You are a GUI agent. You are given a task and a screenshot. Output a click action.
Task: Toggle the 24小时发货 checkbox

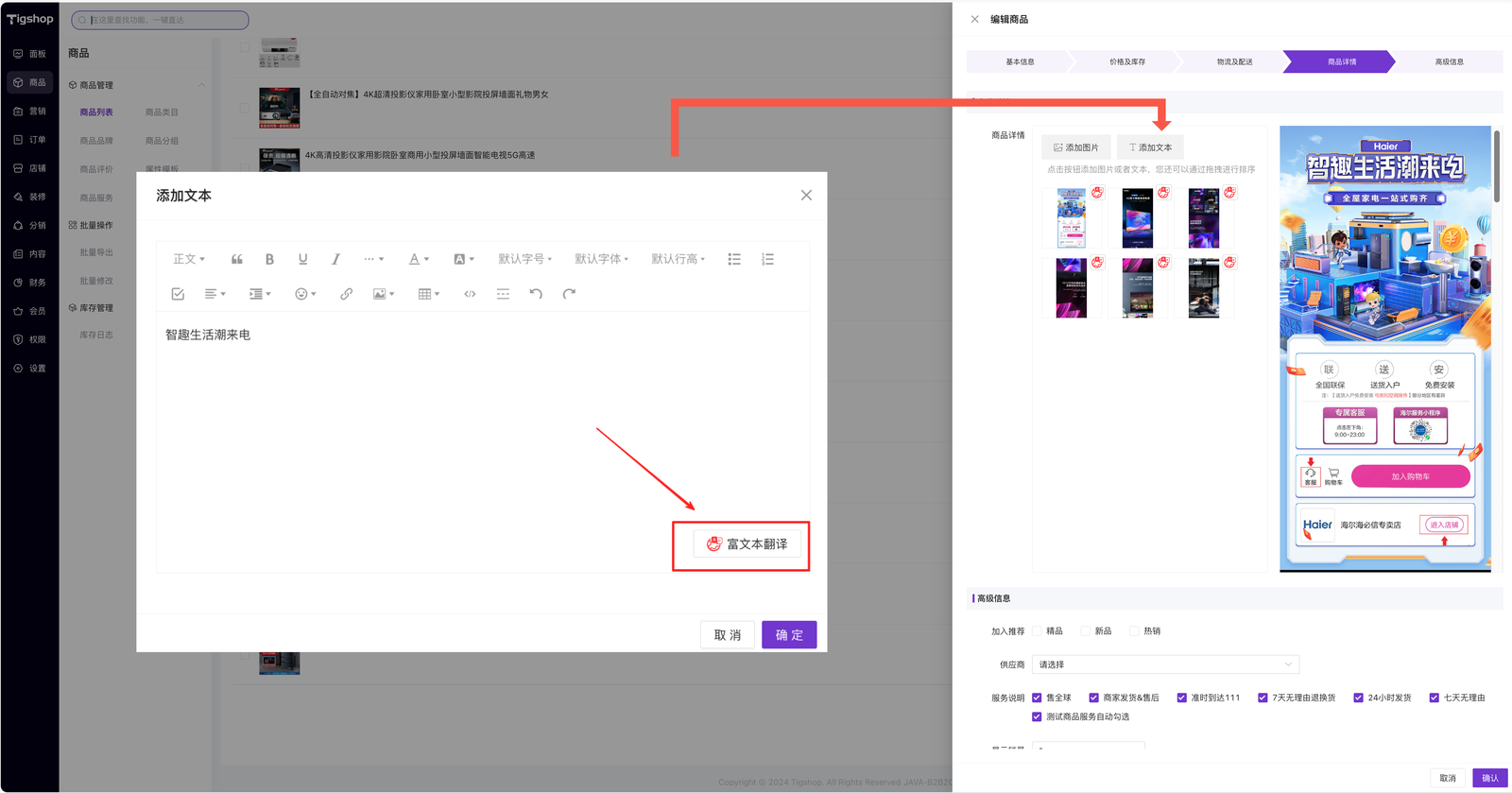1358,698
